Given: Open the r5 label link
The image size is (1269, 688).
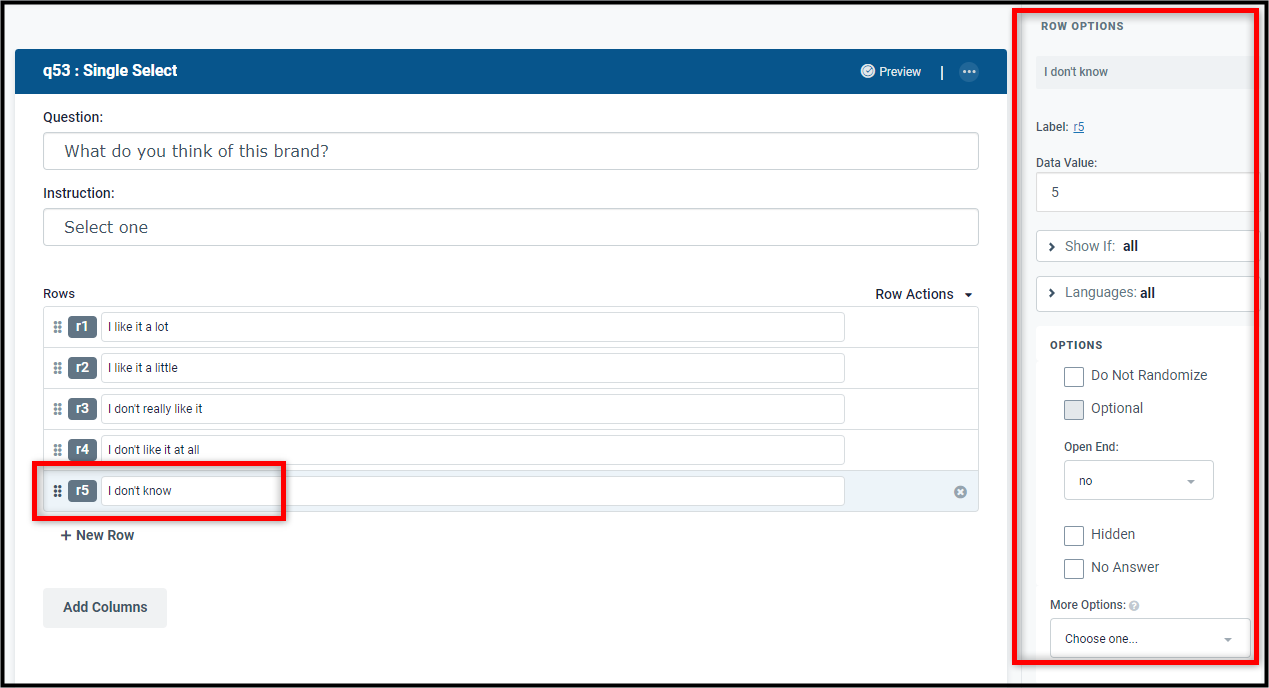Looking at the screenshot, I should 1079,127.
